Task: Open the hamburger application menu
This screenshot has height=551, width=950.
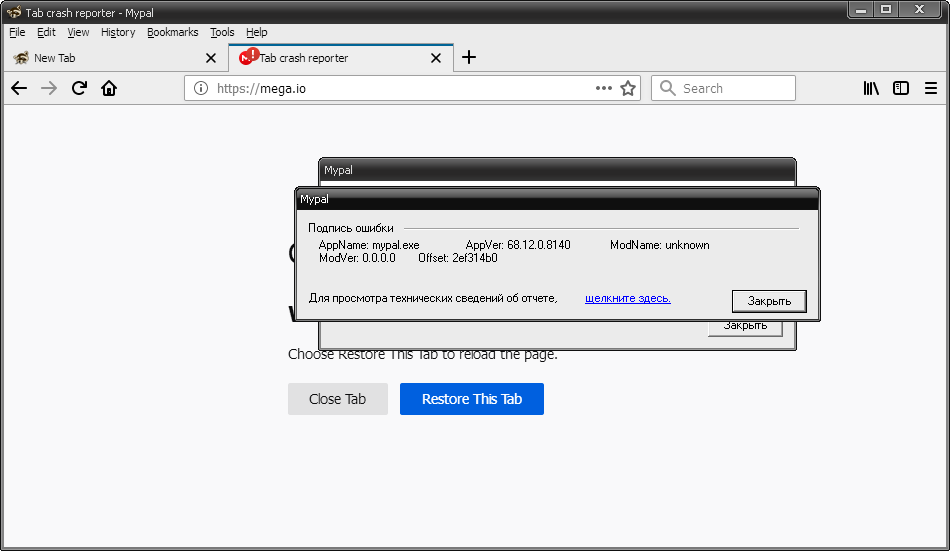Action: click(931, 88)
